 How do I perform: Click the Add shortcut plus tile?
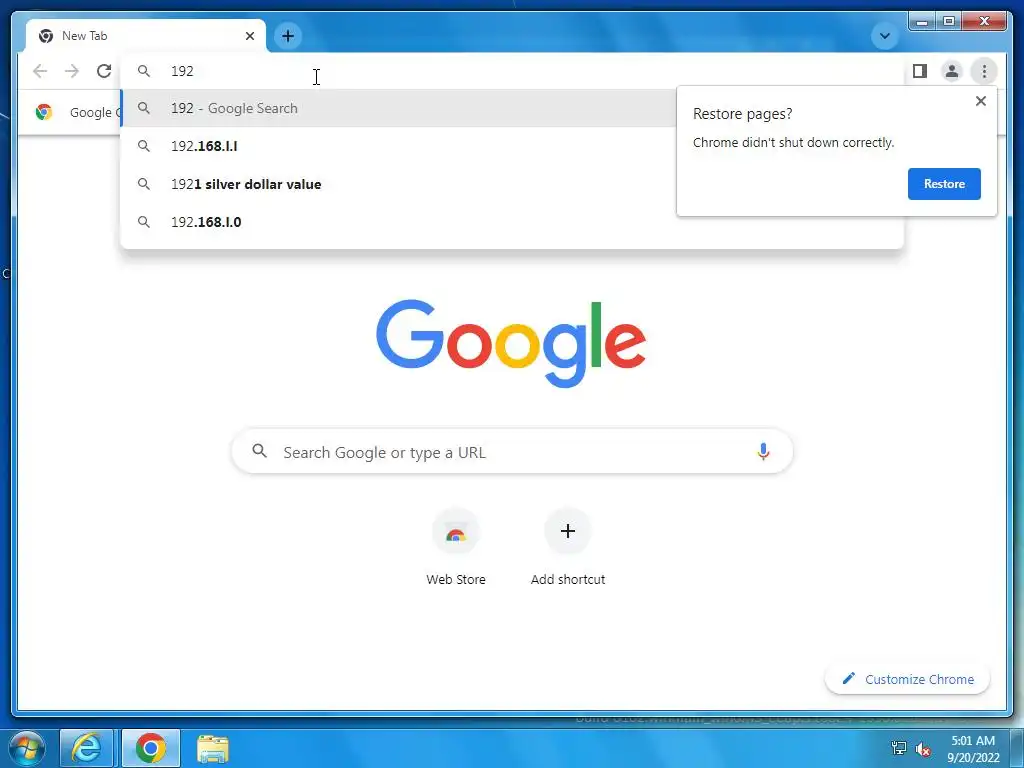(x=568, y=531)
